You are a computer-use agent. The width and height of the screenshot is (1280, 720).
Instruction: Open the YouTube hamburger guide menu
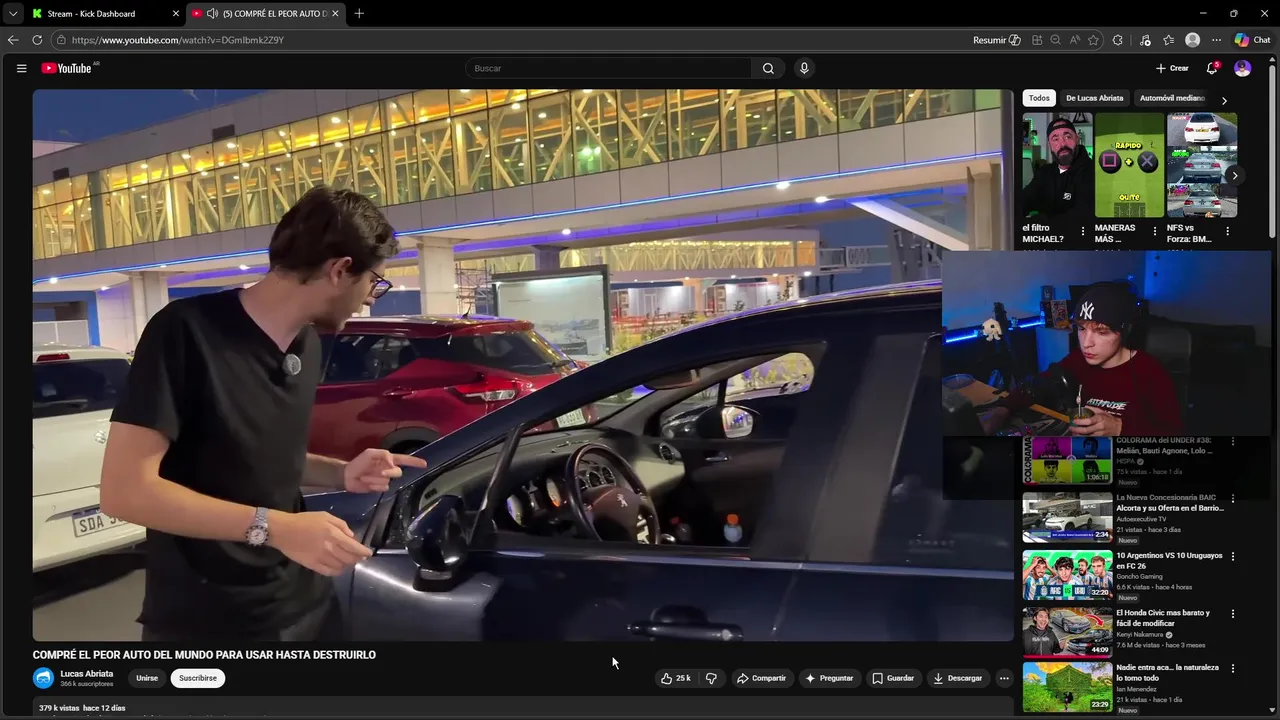[x=21, y=68]
